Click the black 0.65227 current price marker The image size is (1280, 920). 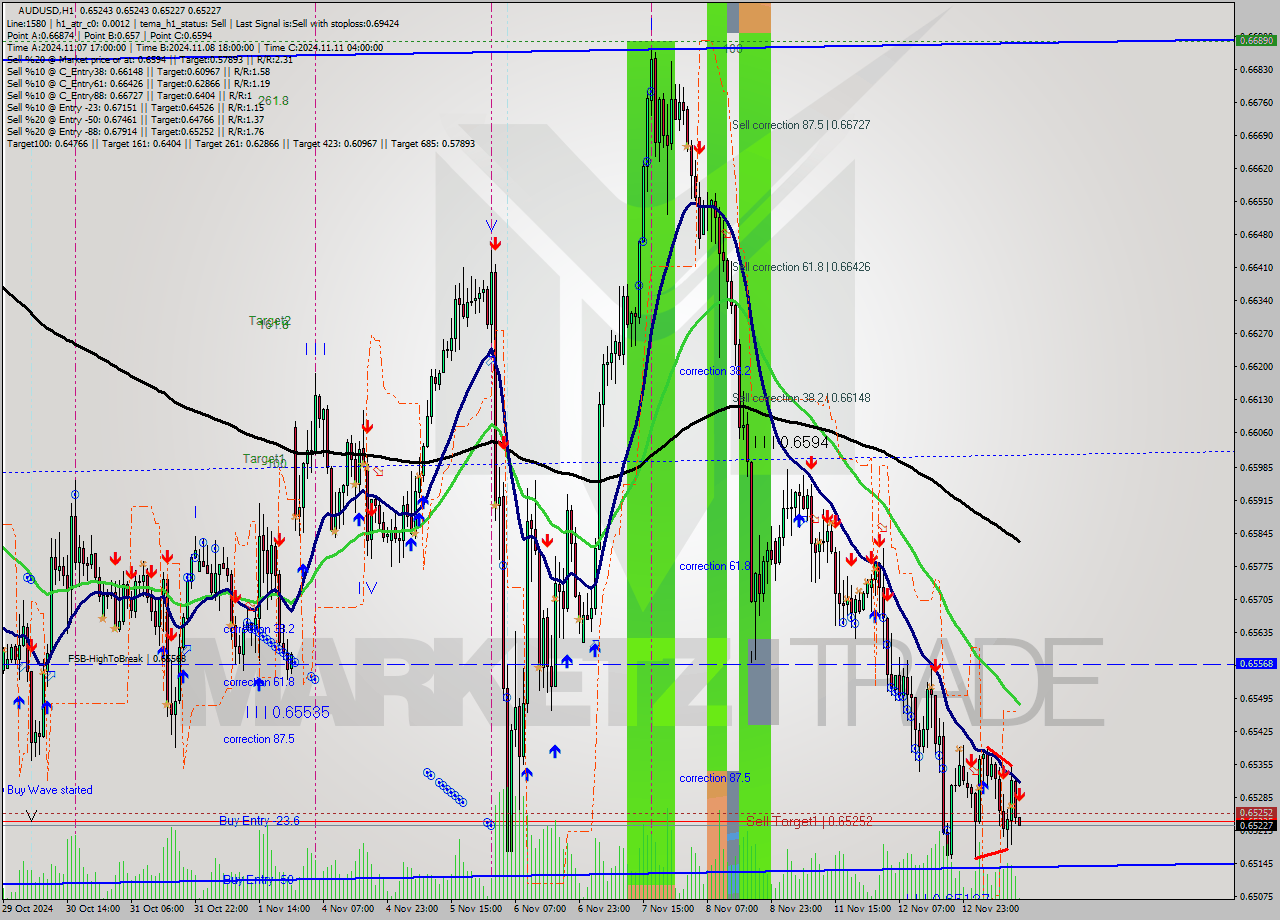coord(1257,826)
